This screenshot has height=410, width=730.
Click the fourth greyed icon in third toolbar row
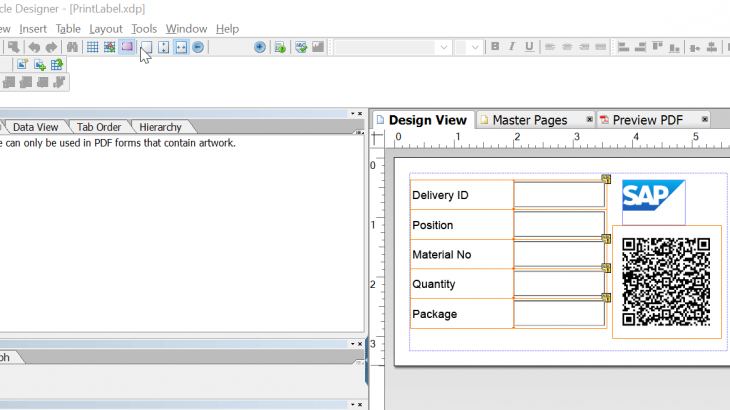[x=59, y=82]
